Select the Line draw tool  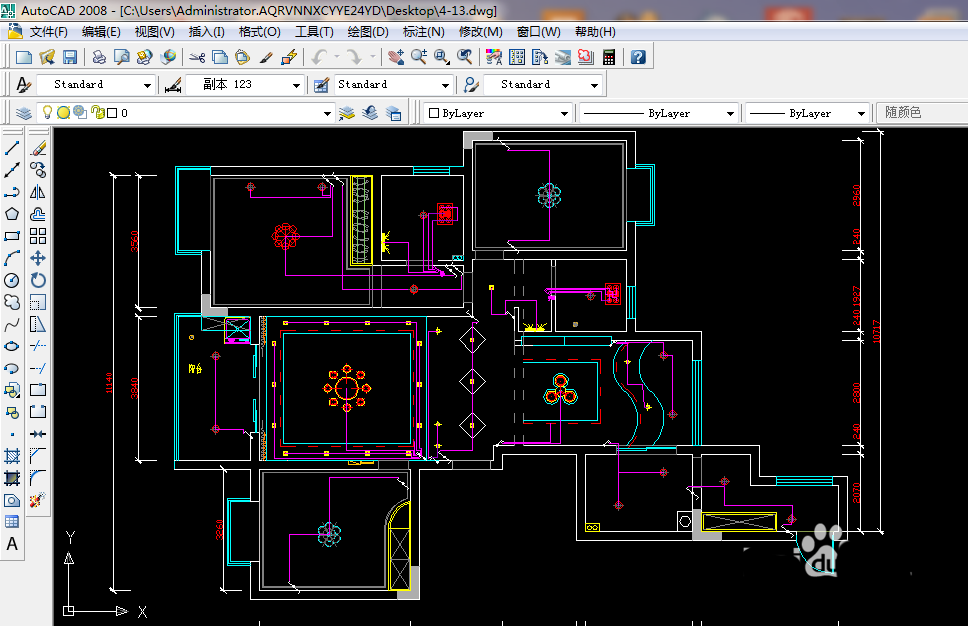[x=12, y=148]
